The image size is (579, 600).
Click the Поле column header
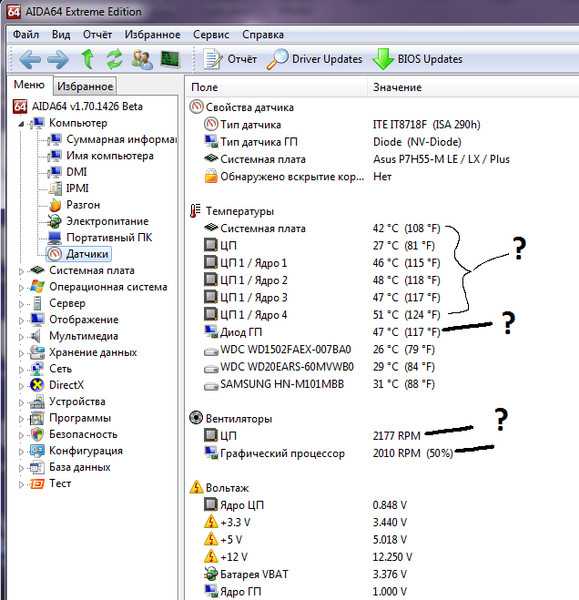(x=276, y=87)
